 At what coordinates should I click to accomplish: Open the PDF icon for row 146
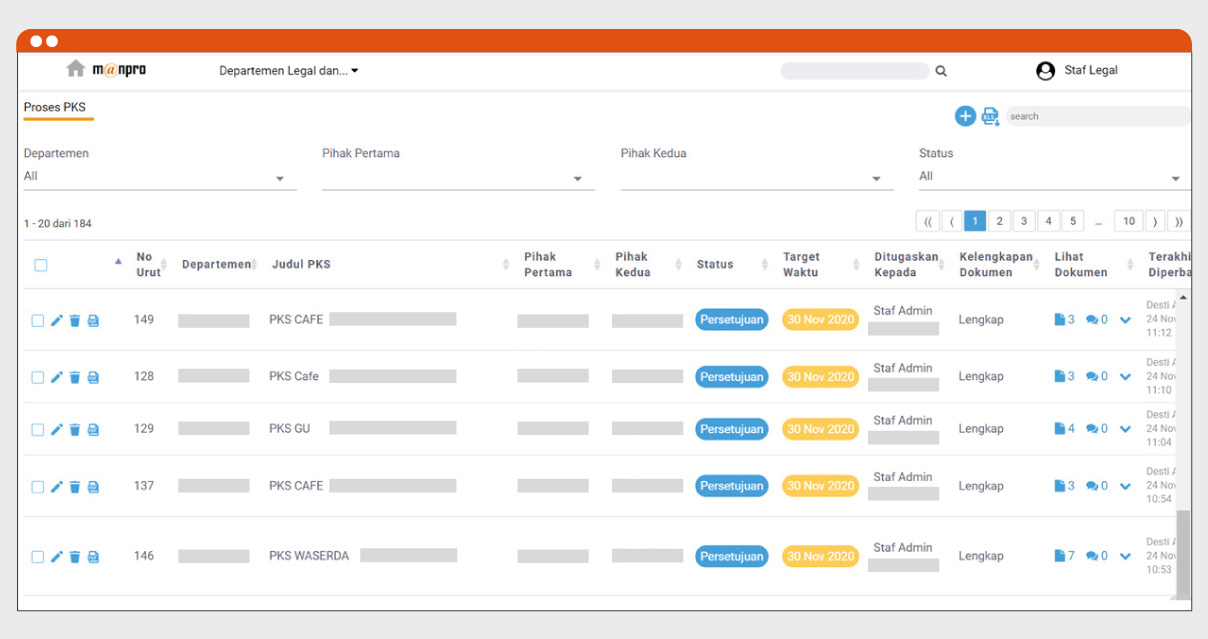[x=93, y=557]
